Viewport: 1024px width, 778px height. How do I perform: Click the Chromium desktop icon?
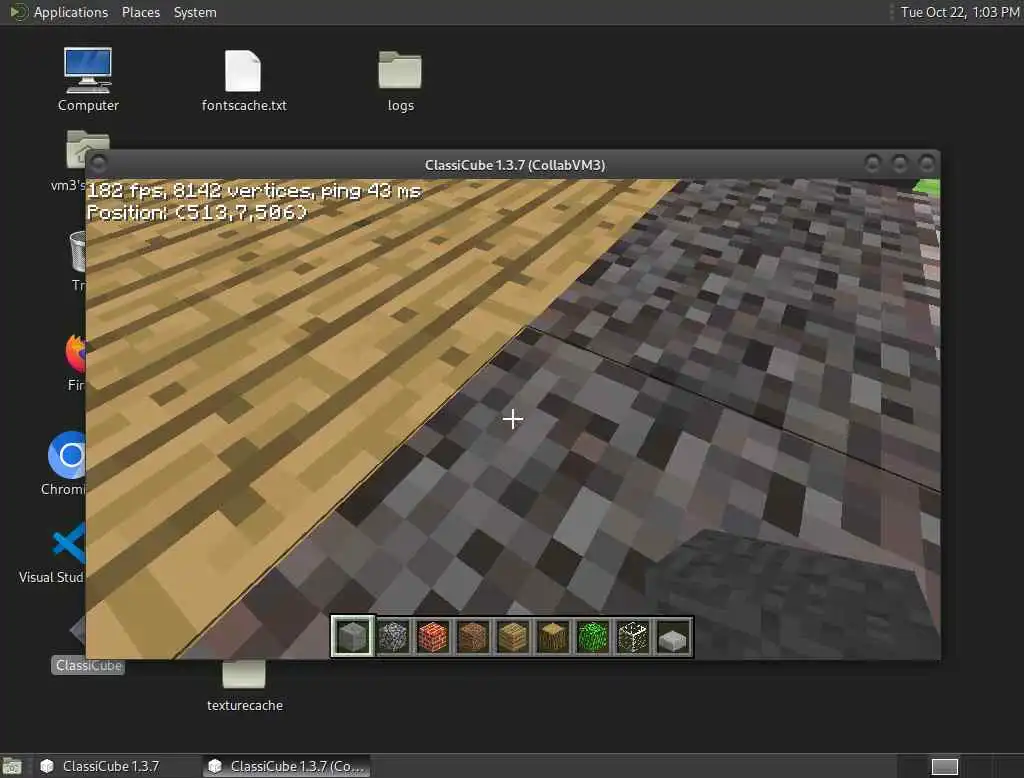(67, 455)
